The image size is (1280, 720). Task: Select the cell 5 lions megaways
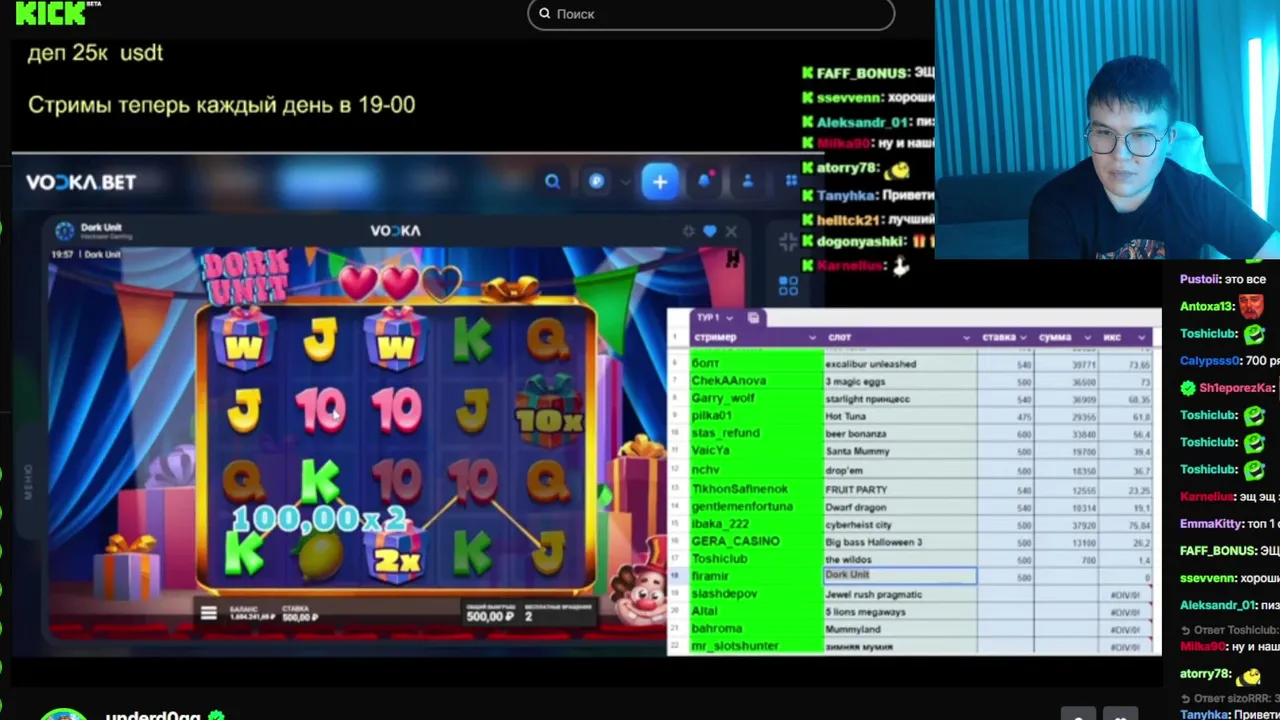900,612
